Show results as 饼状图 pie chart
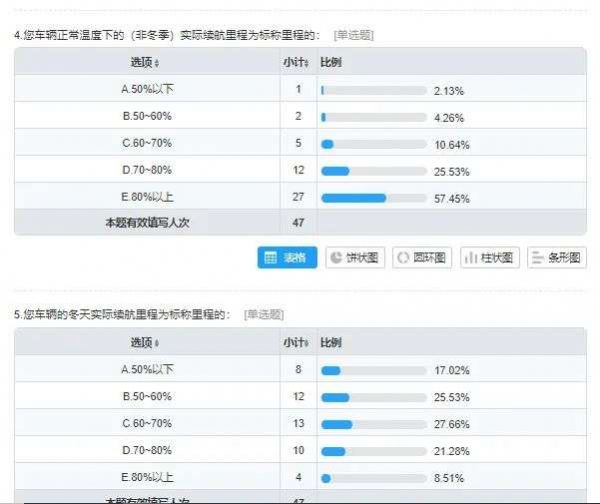The width and height of the screenshot is (600, 504). click(354, 258)
